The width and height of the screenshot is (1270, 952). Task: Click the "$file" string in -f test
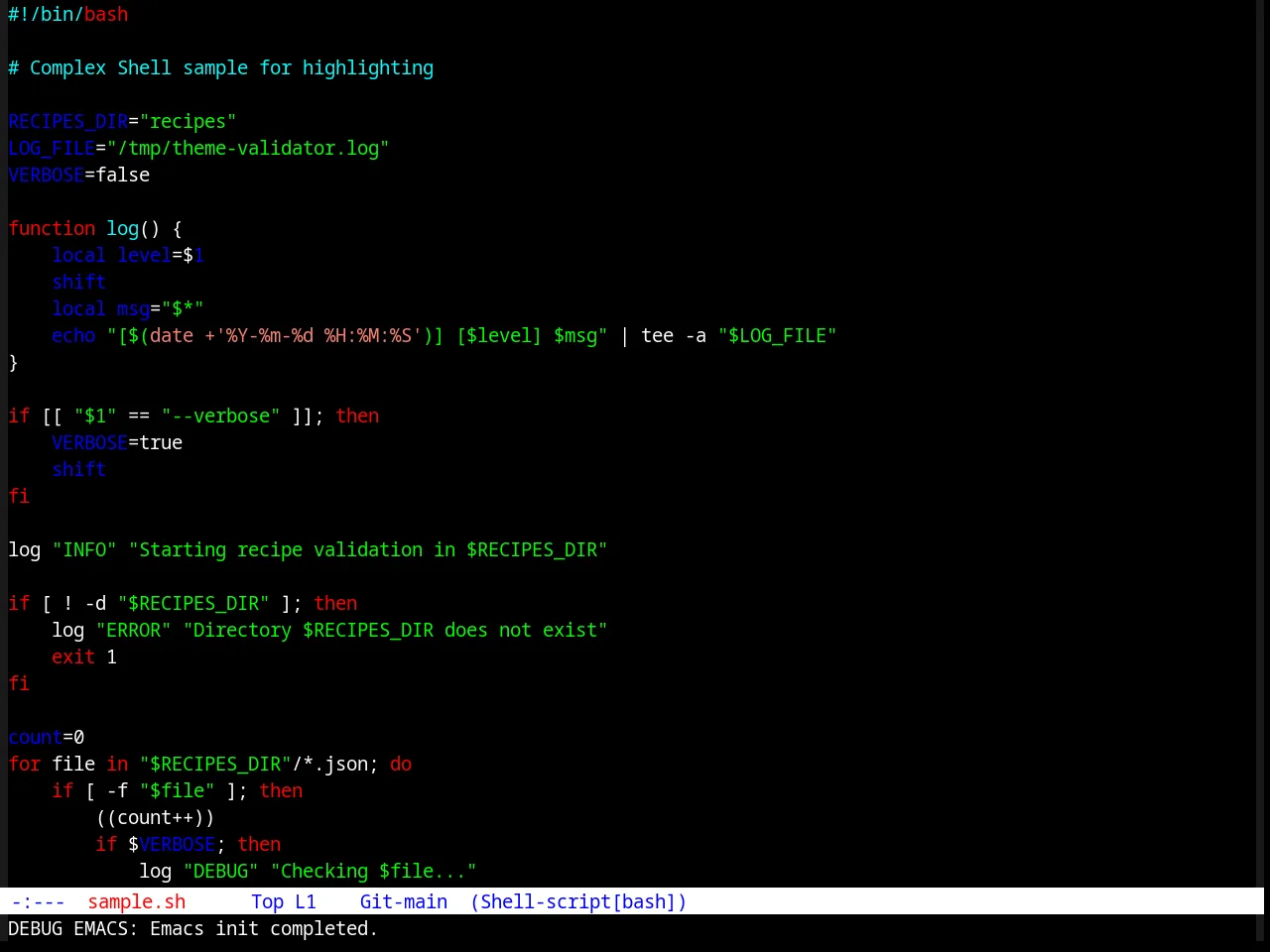coord(178,790)
